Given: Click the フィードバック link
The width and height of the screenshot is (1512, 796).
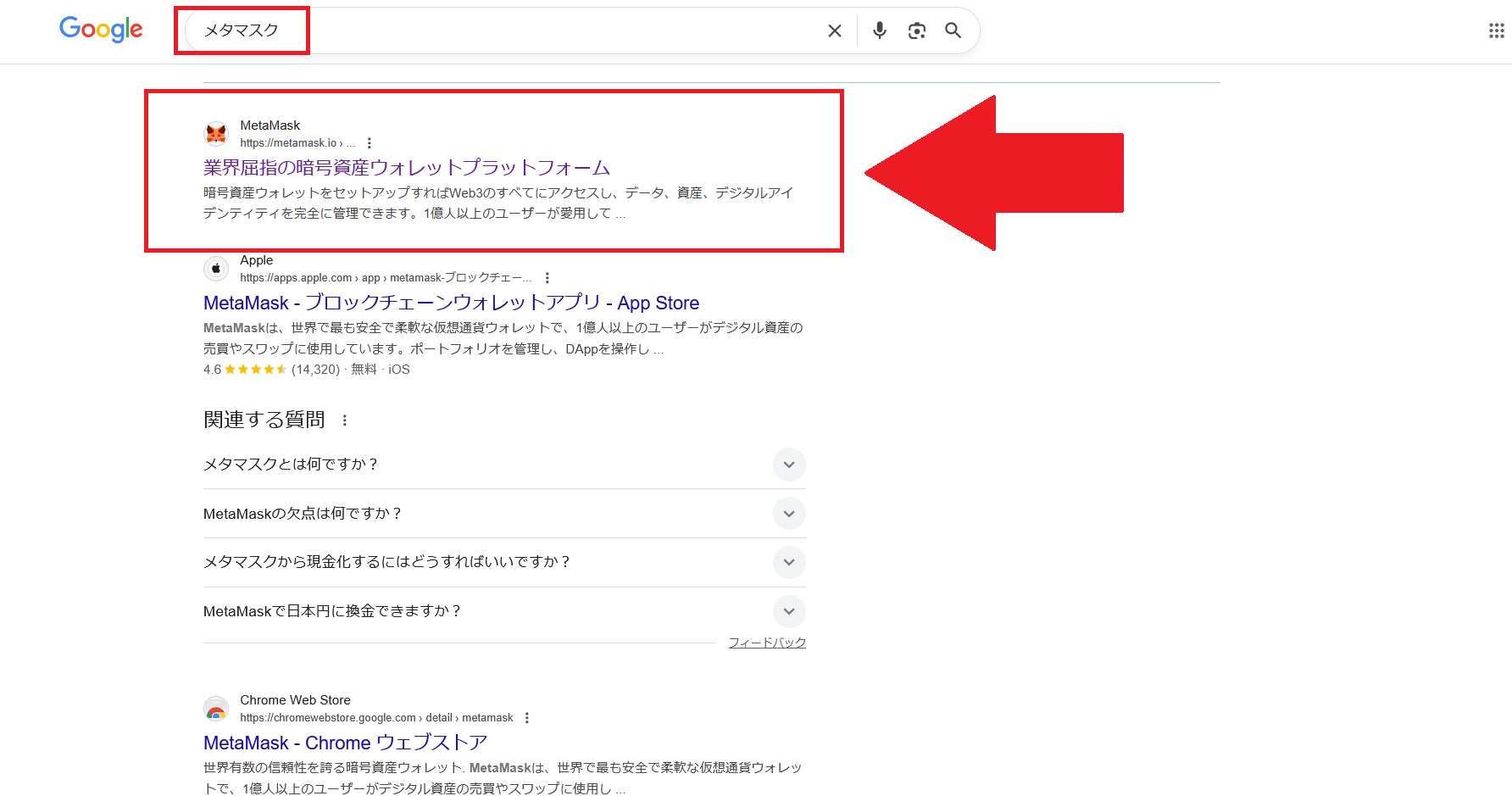Looking at the screenshot, I should 767,642.
